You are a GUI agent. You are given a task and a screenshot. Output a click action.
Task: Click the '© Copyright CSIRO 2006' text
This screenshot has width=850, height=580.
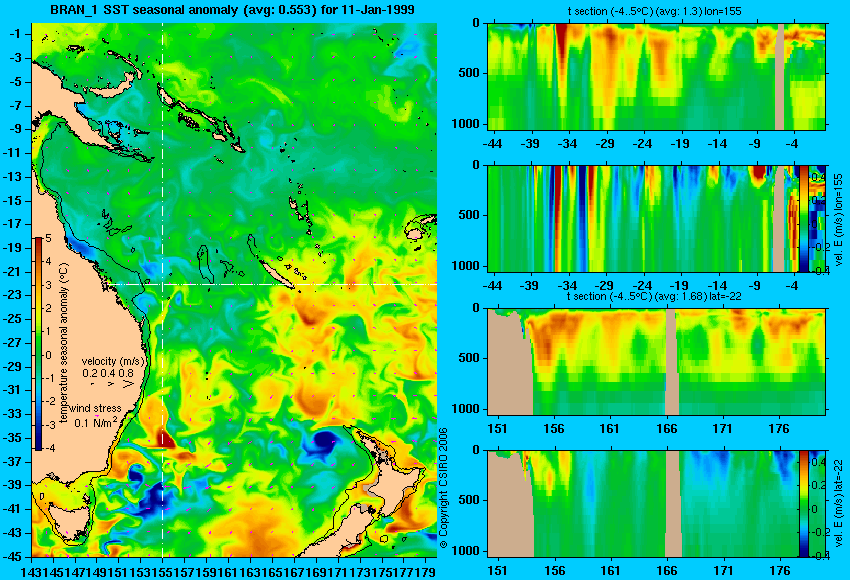click(443, 488)
